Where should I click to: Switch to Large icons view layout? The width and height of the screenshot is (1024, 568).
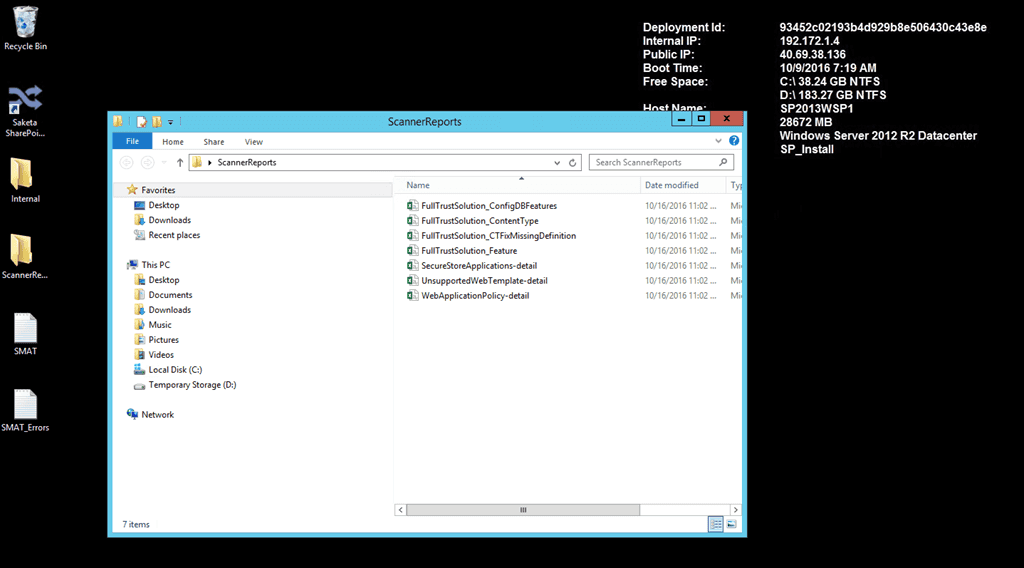coord(731,524)
